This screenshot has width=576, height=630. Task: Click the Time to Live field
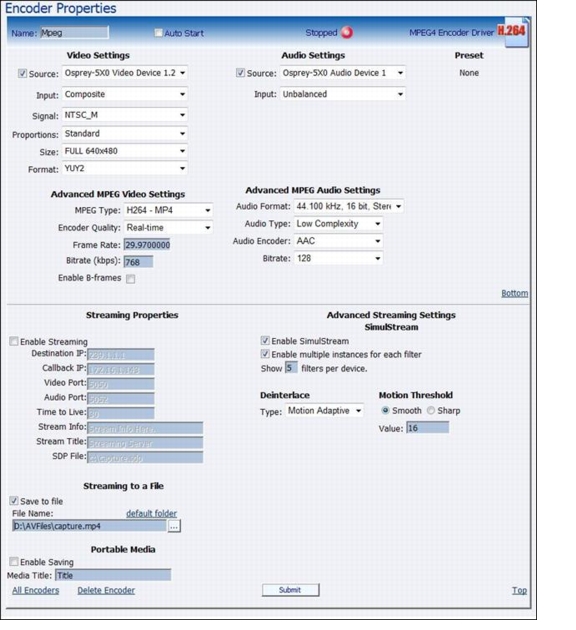click(121, 413)
